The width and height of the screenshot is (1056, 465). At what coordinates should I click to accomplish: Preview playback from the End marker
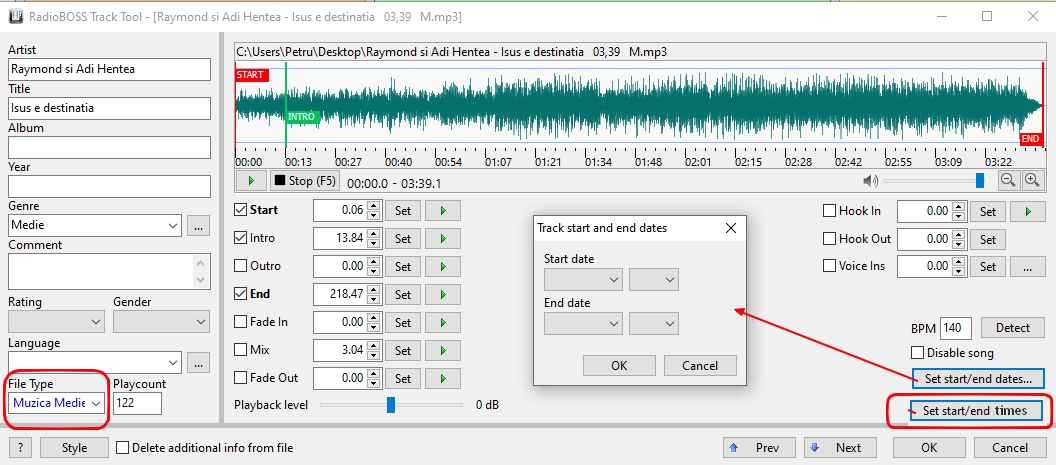(443, 294)
